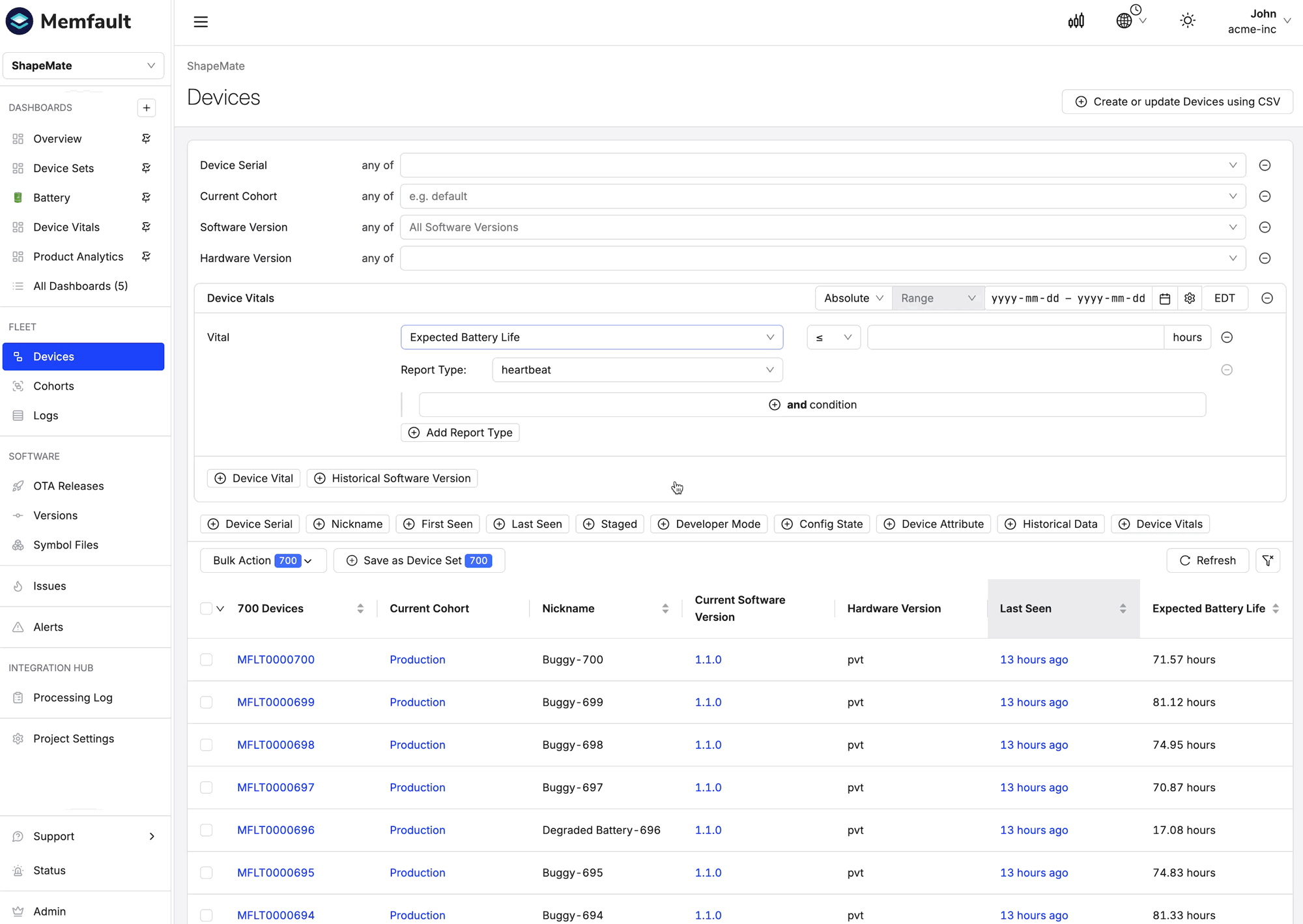Toggle the select-all devices checkbox
The width and height of the screenshot is (1303, 924).
tap(207, 609)
